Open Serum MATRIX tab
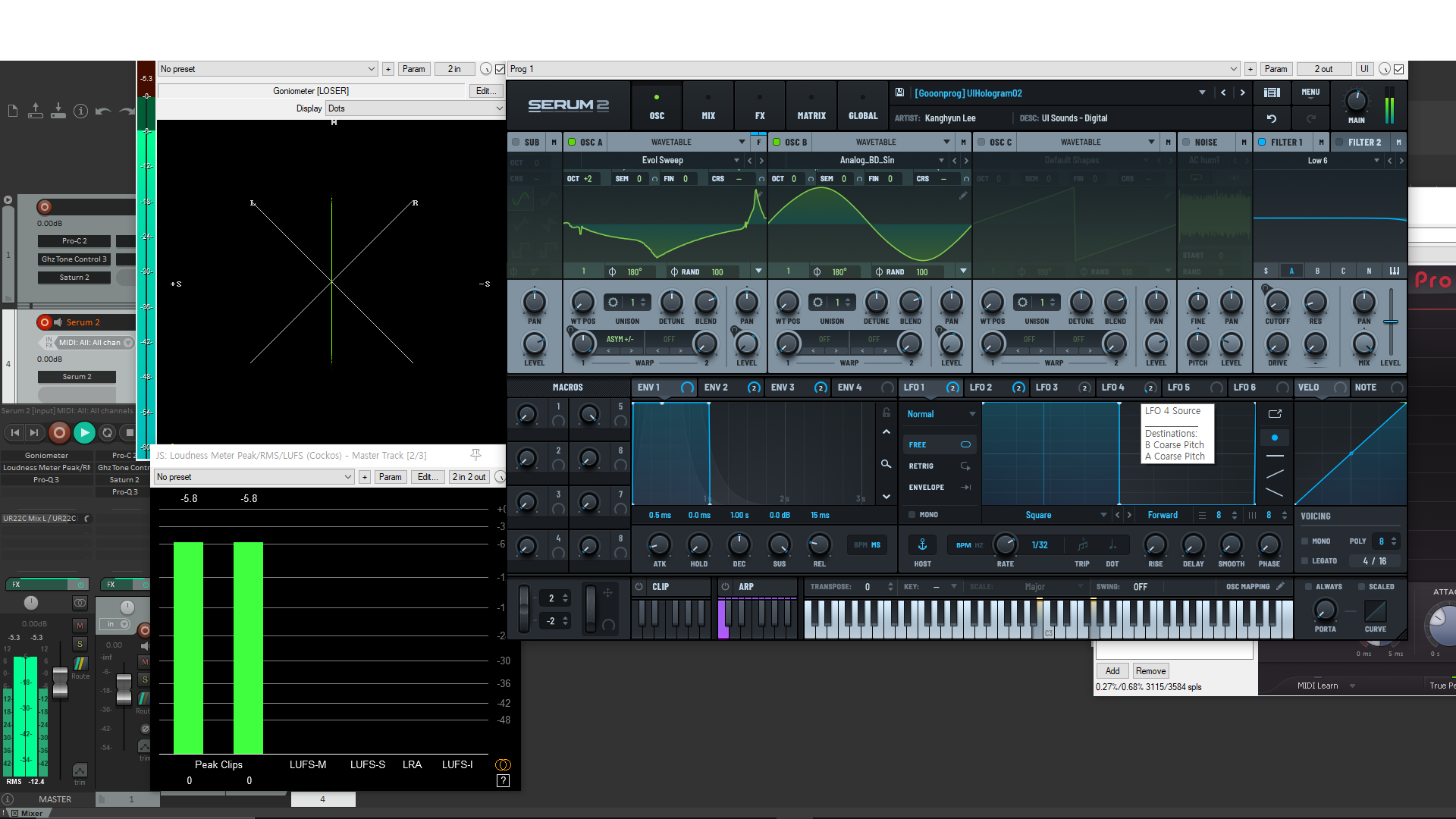The width and height of the screenshot is (1456, 819). click(x=811, y=106)
